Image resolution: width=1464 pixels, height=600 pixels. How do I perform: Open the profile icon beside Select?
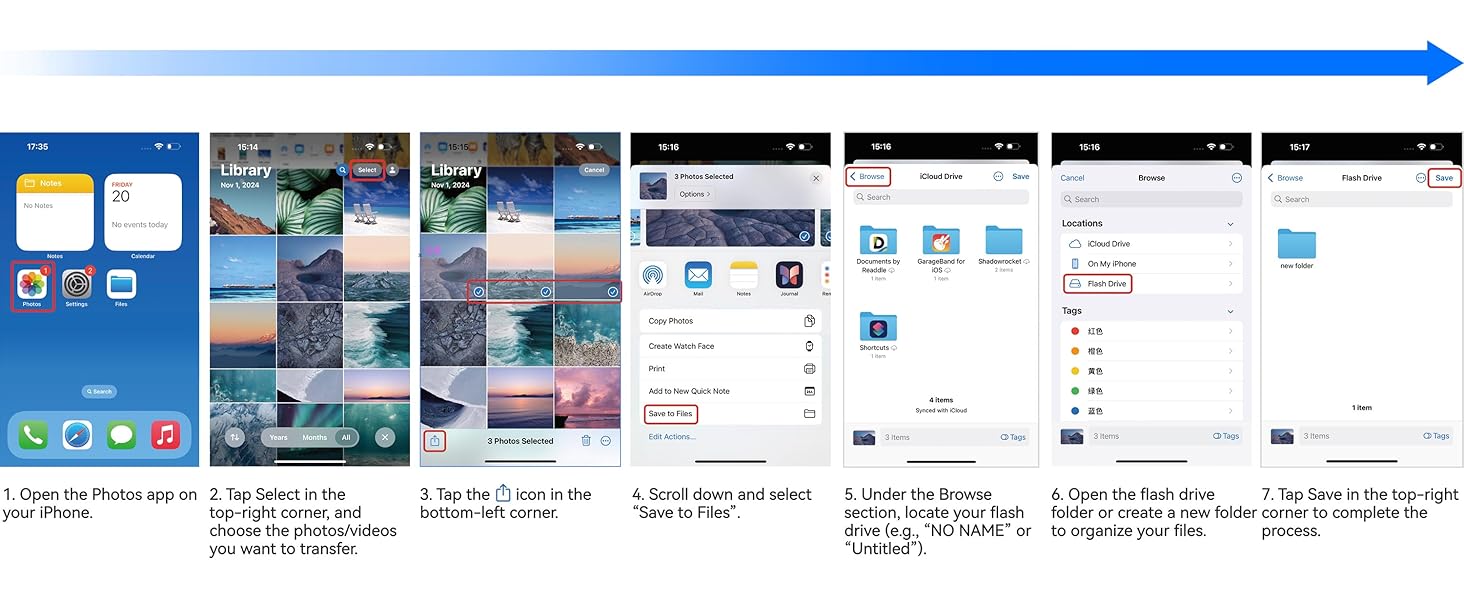[393, 170]
